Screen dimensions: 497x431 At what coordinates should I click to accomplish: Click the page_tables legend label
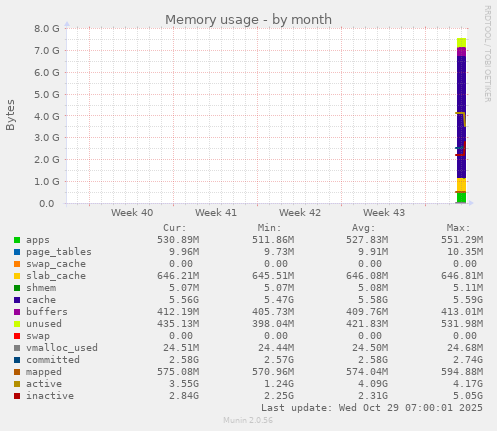click(59, 252)
